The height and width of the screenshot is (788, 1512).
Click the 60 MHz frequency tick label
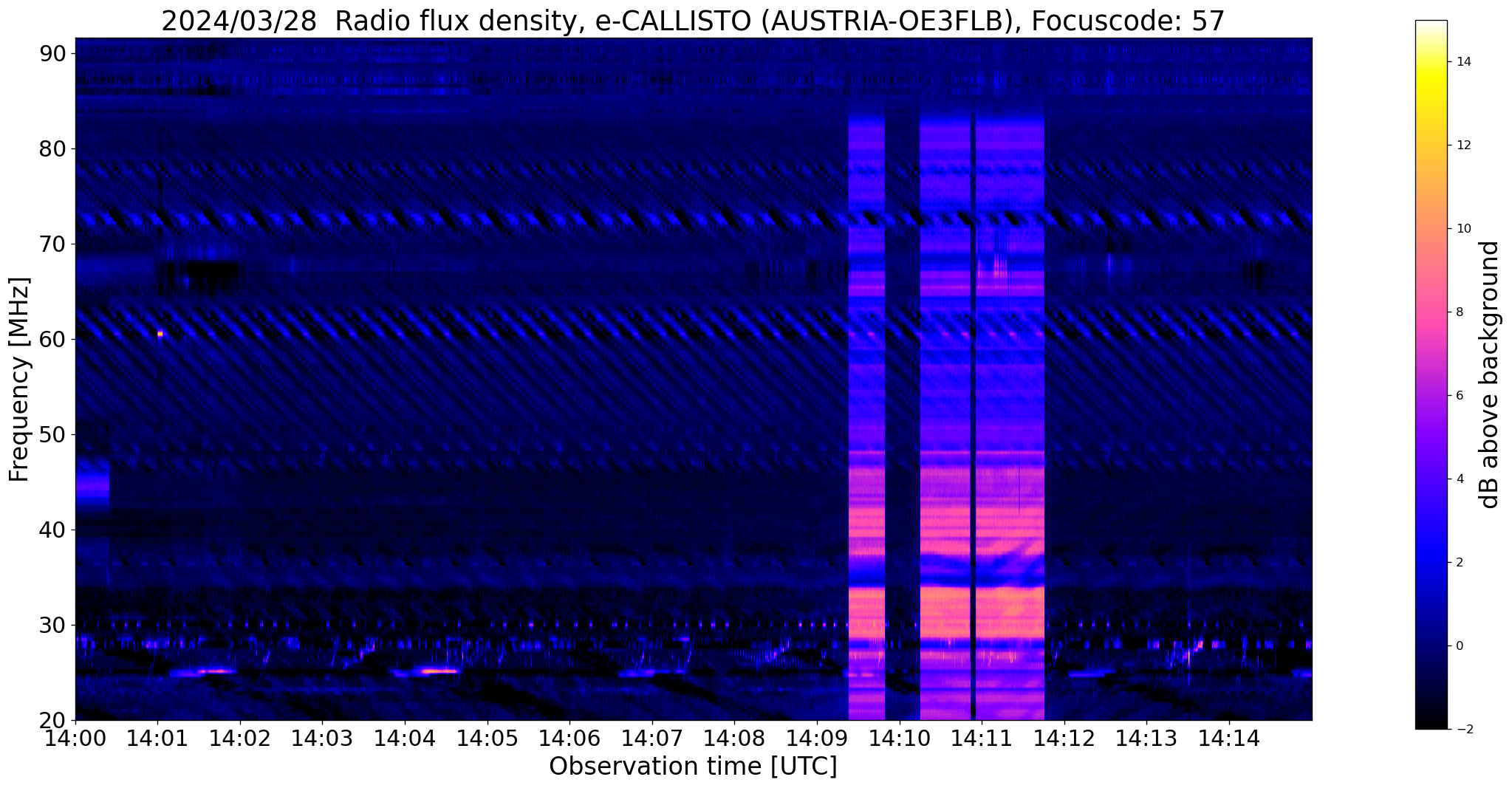[x=52, y=339]
